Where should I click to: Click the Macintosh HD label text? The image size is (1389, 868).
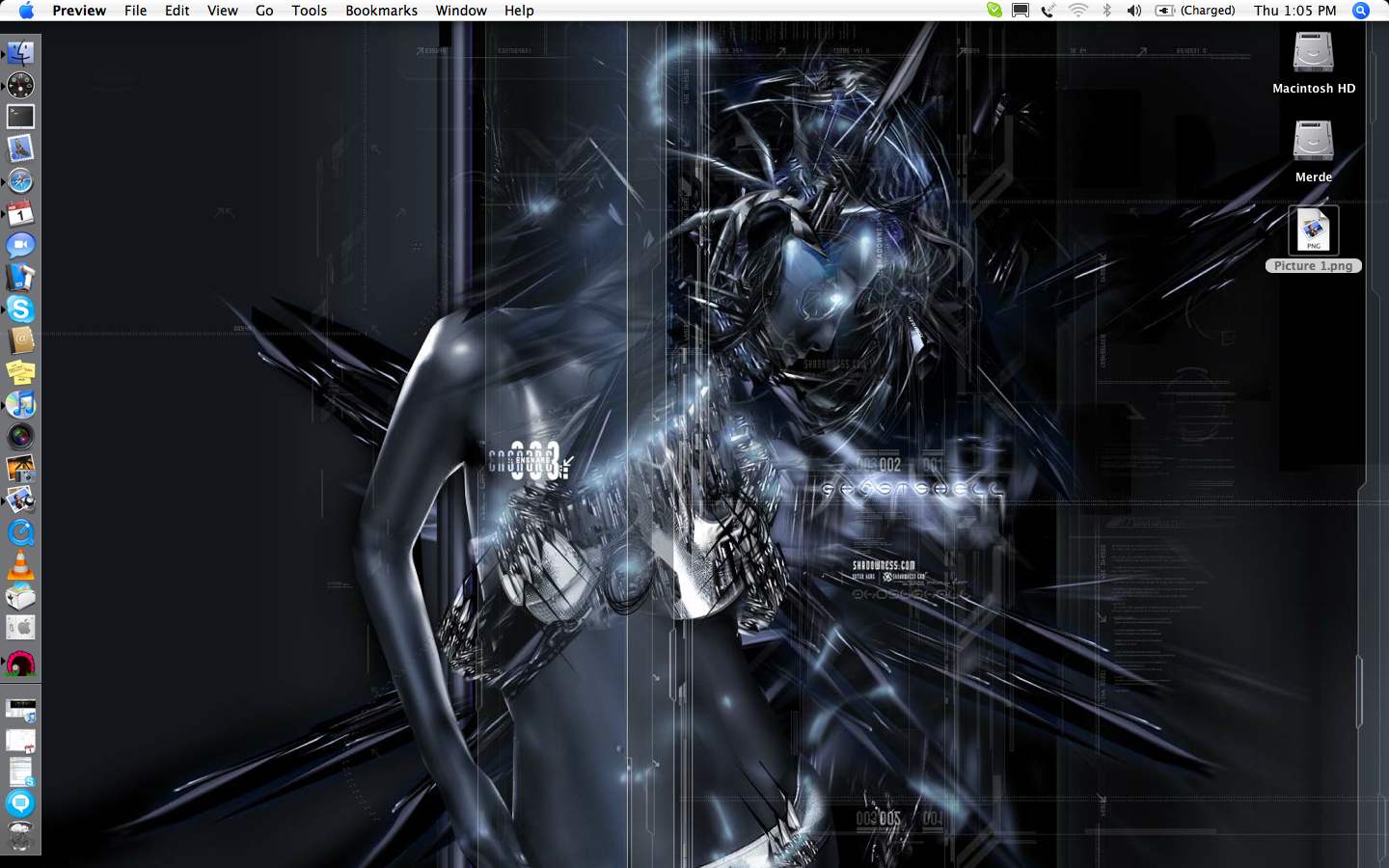(x=1314, y=88)
